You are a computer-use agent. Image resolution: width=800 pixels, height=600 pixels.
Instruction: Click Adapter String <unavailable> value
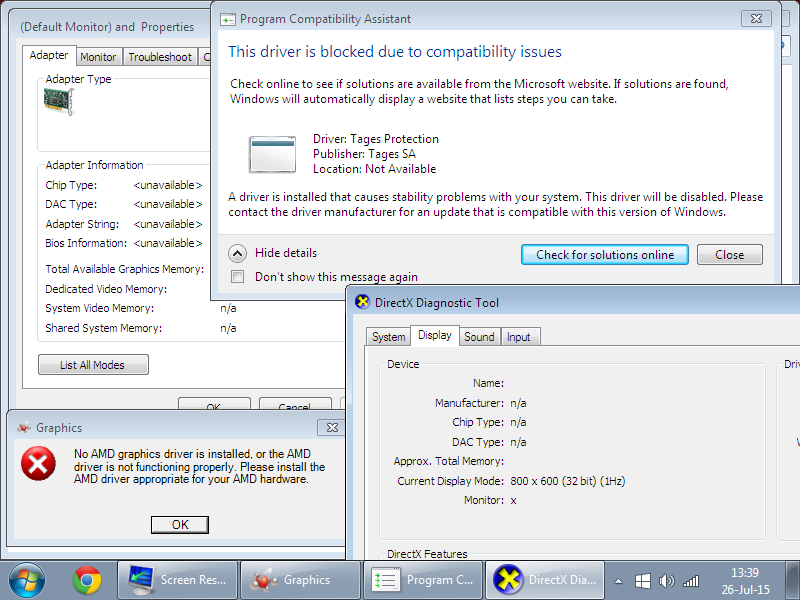168,224
